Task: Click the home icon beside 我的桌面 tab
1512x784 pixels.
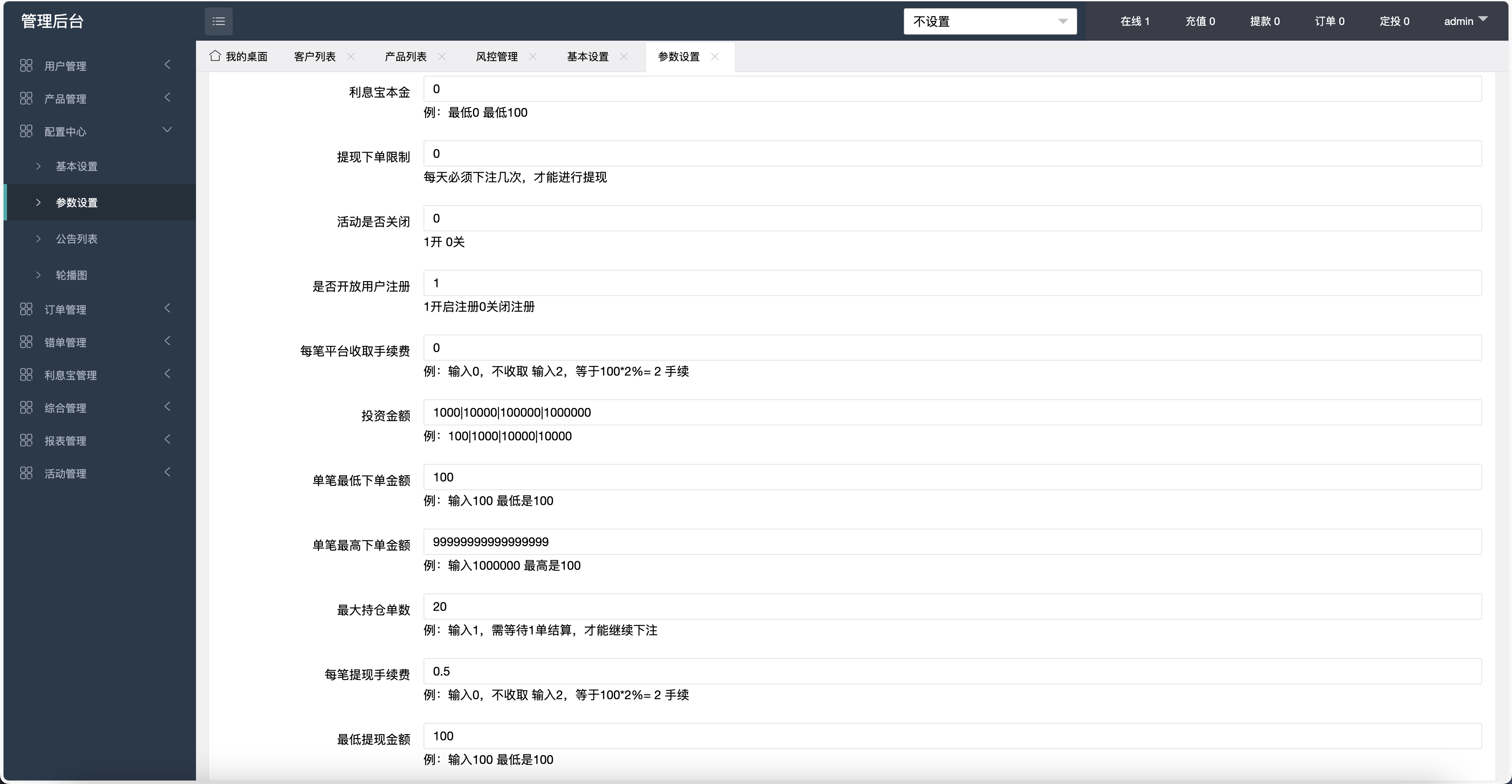Action: tap(214, 56)
